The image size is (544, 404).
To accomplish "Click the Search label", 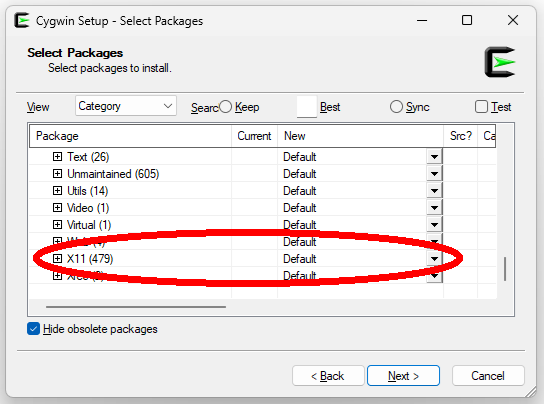I will point(205,108).
